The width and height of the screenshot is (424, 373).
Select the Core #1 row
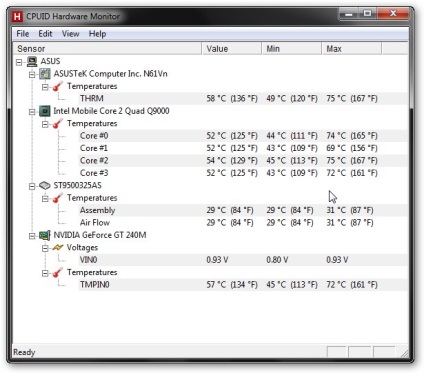click(x=243, y=148)
